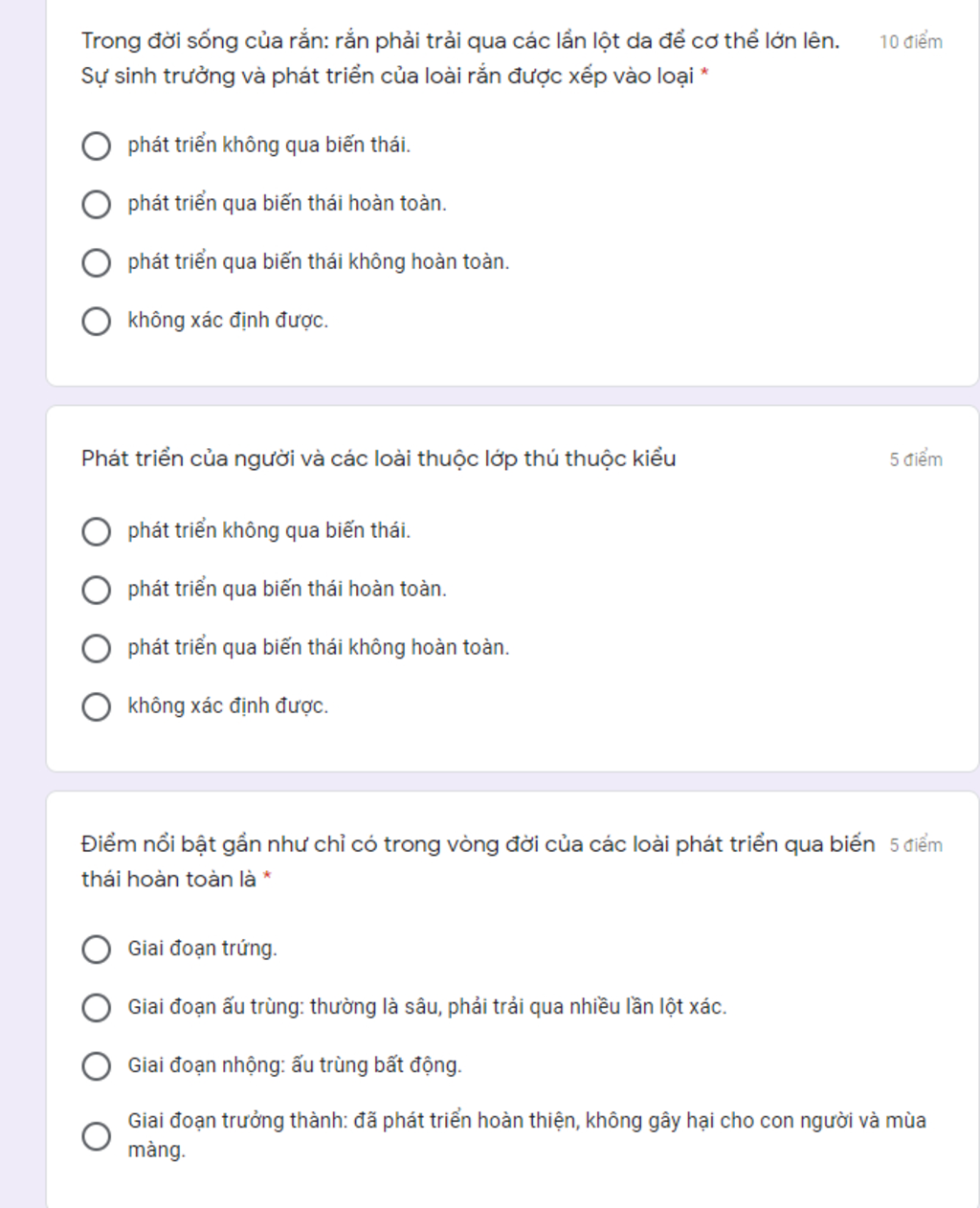This screenshot has width=980, height=1208.
Task: Select "phát triển qua biến thái hoàn toàn" for mammals question
Action: pos(96,591)
